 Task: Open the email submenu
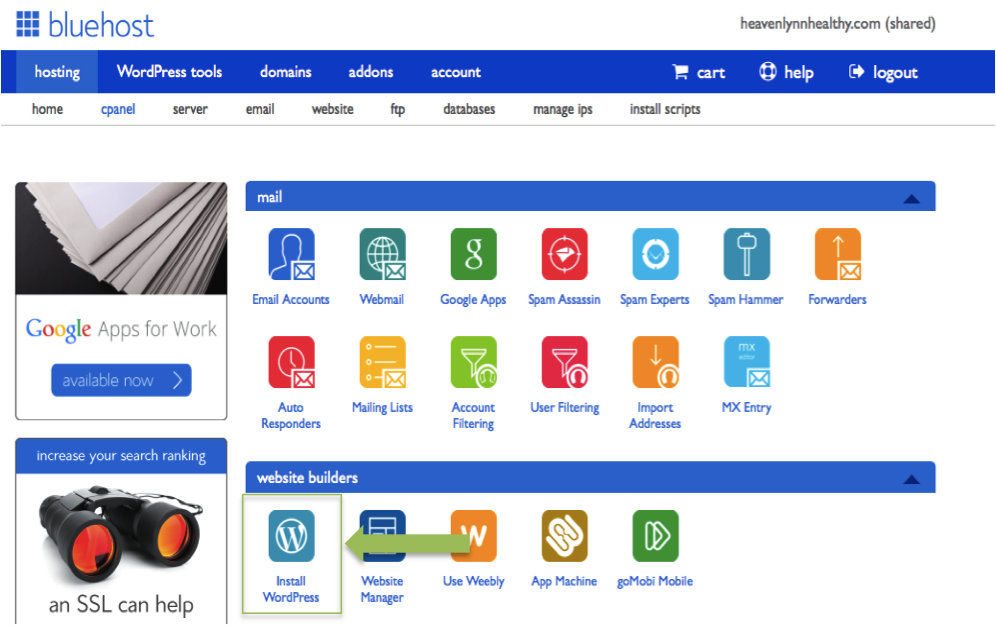click(260, 109)
